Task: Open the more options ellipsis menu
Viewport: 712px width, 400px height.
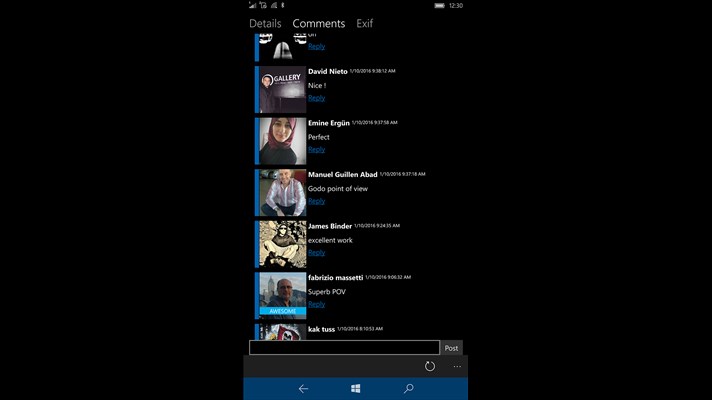Action: 457,366
